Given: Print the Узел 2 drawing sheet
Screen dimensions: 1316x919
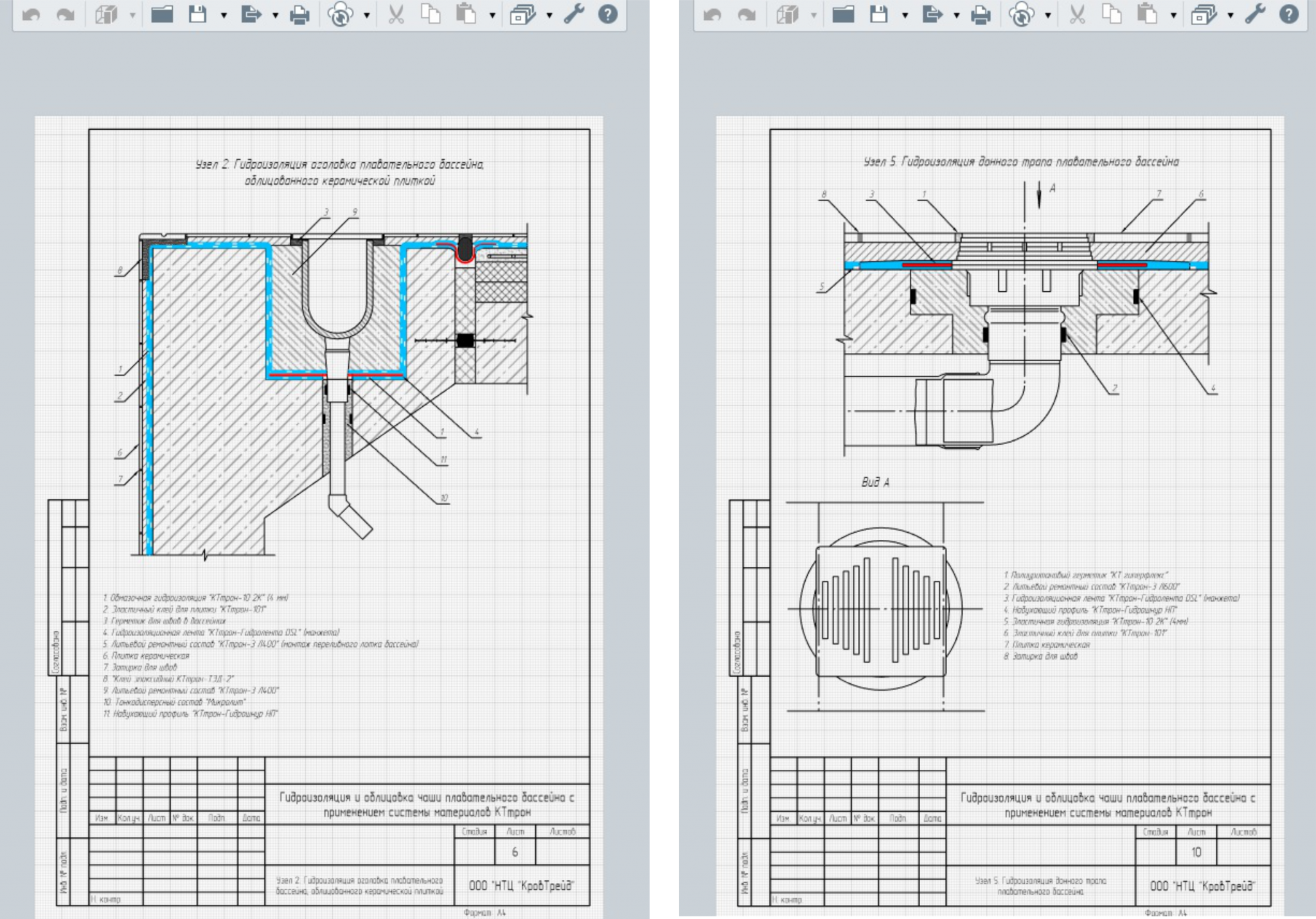Looking at the screenshot, I should 299,14.
